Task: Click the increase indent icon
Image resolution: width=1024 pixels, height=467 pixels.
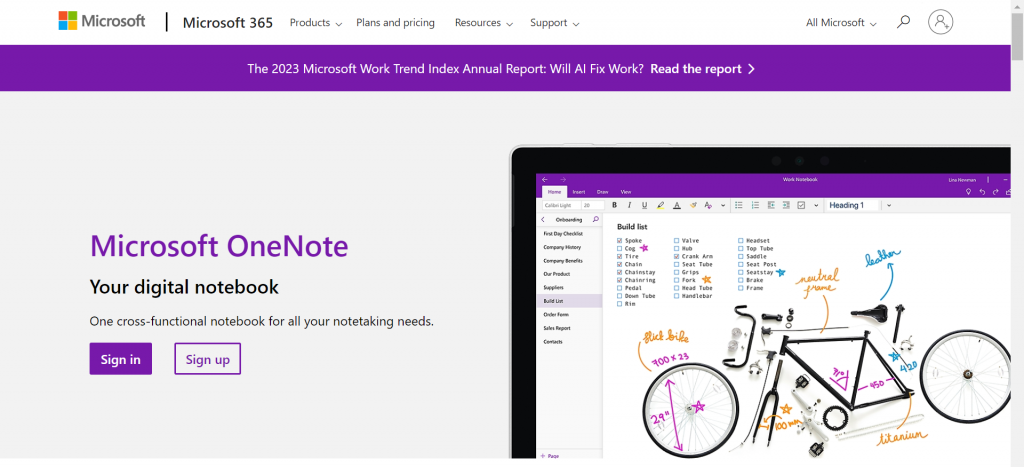Action: (786, 205)
